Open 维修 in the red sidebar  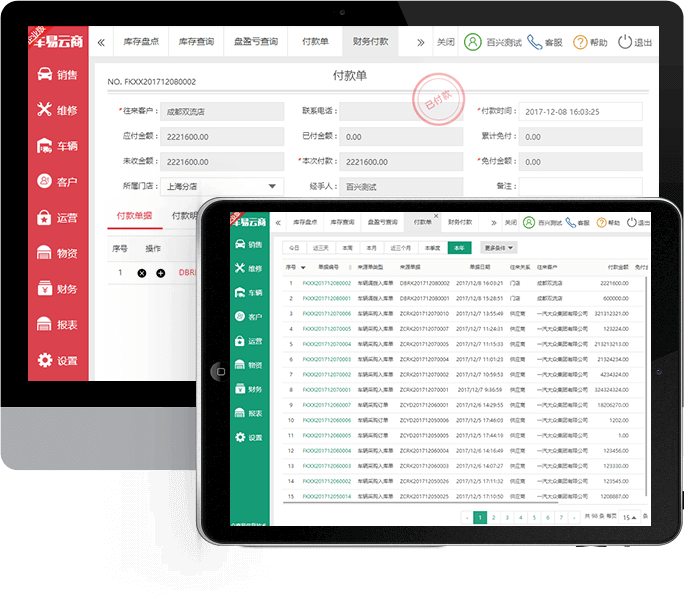(x=57, y=110)
